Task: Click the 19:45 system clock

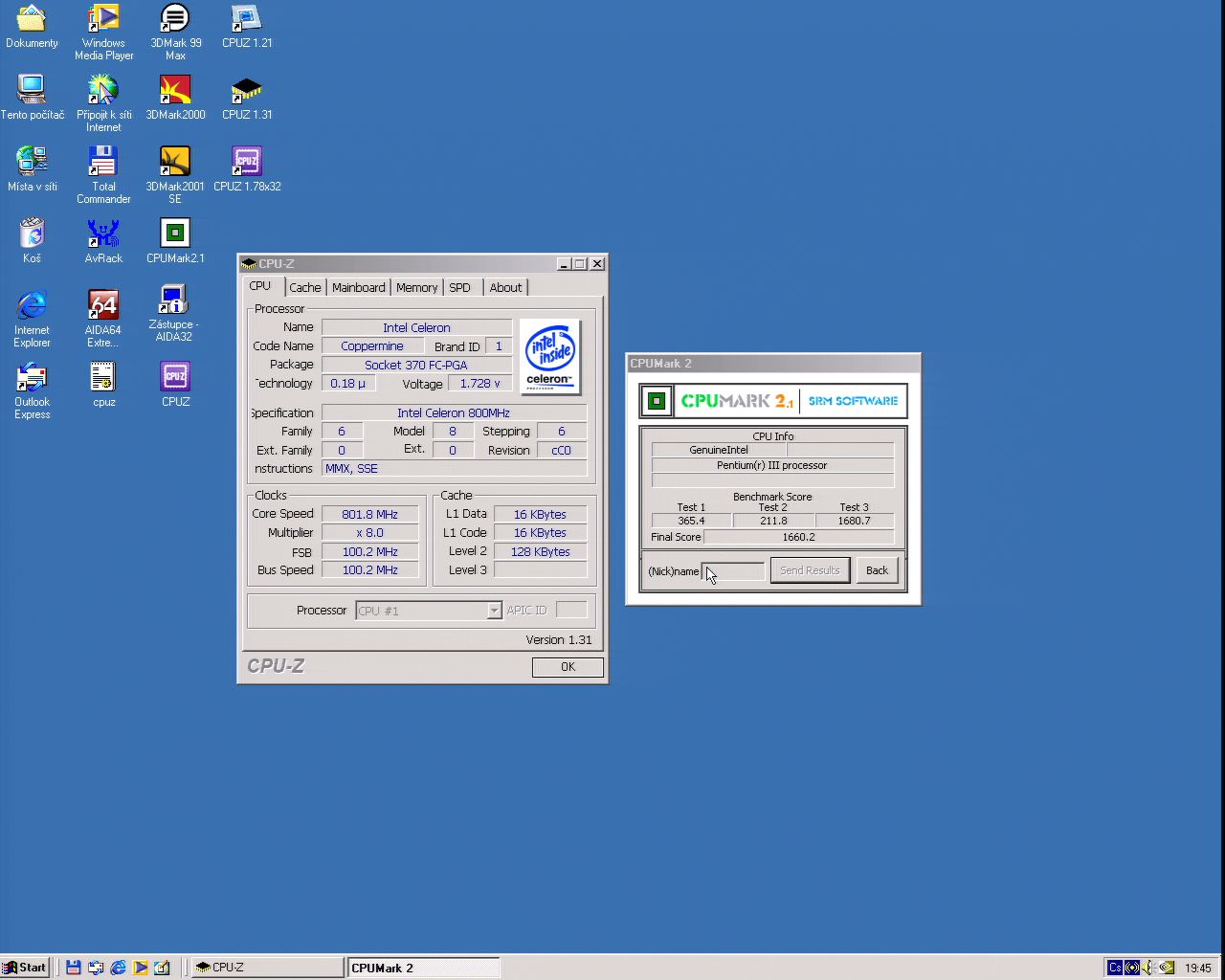Action: (x=1197, y=968)
